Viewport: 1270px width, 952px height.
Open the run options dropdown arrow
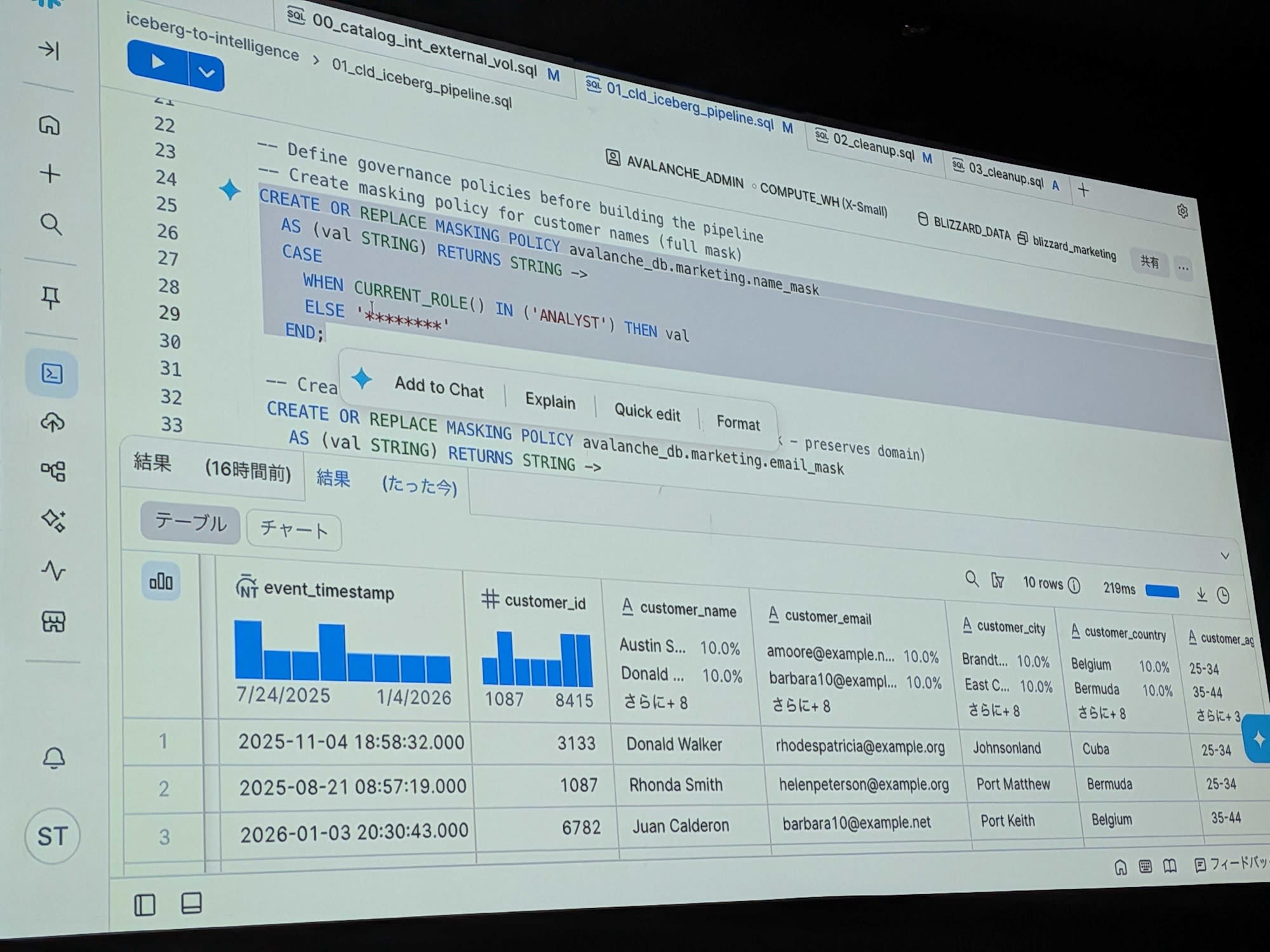tap(206, 72)
